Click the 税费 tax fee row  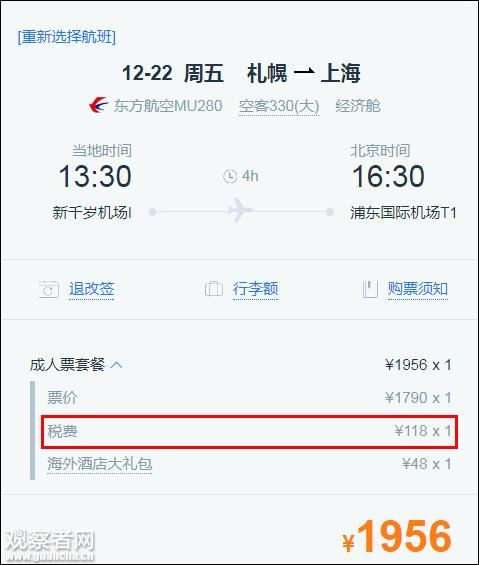pyautogui.click(x=249, y=431)
